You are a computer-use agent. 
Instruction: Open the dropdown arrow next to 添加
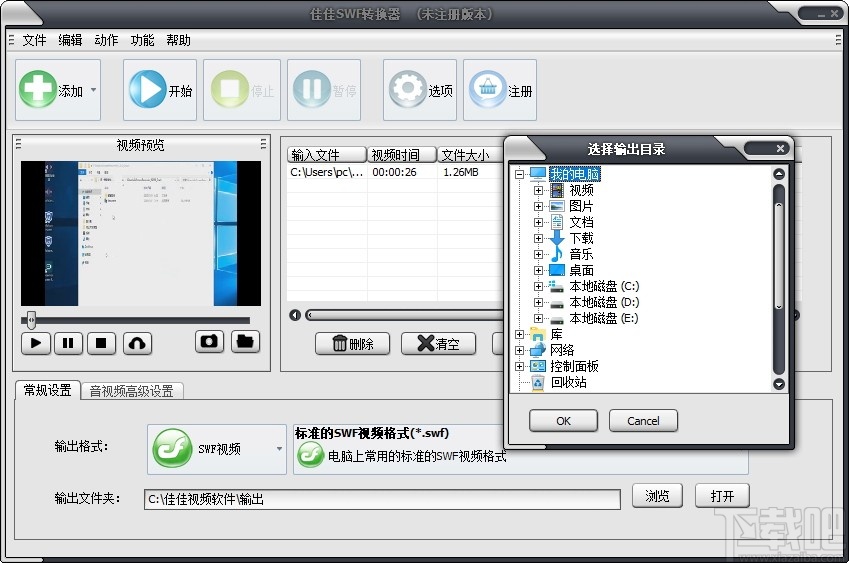(93, 90)
